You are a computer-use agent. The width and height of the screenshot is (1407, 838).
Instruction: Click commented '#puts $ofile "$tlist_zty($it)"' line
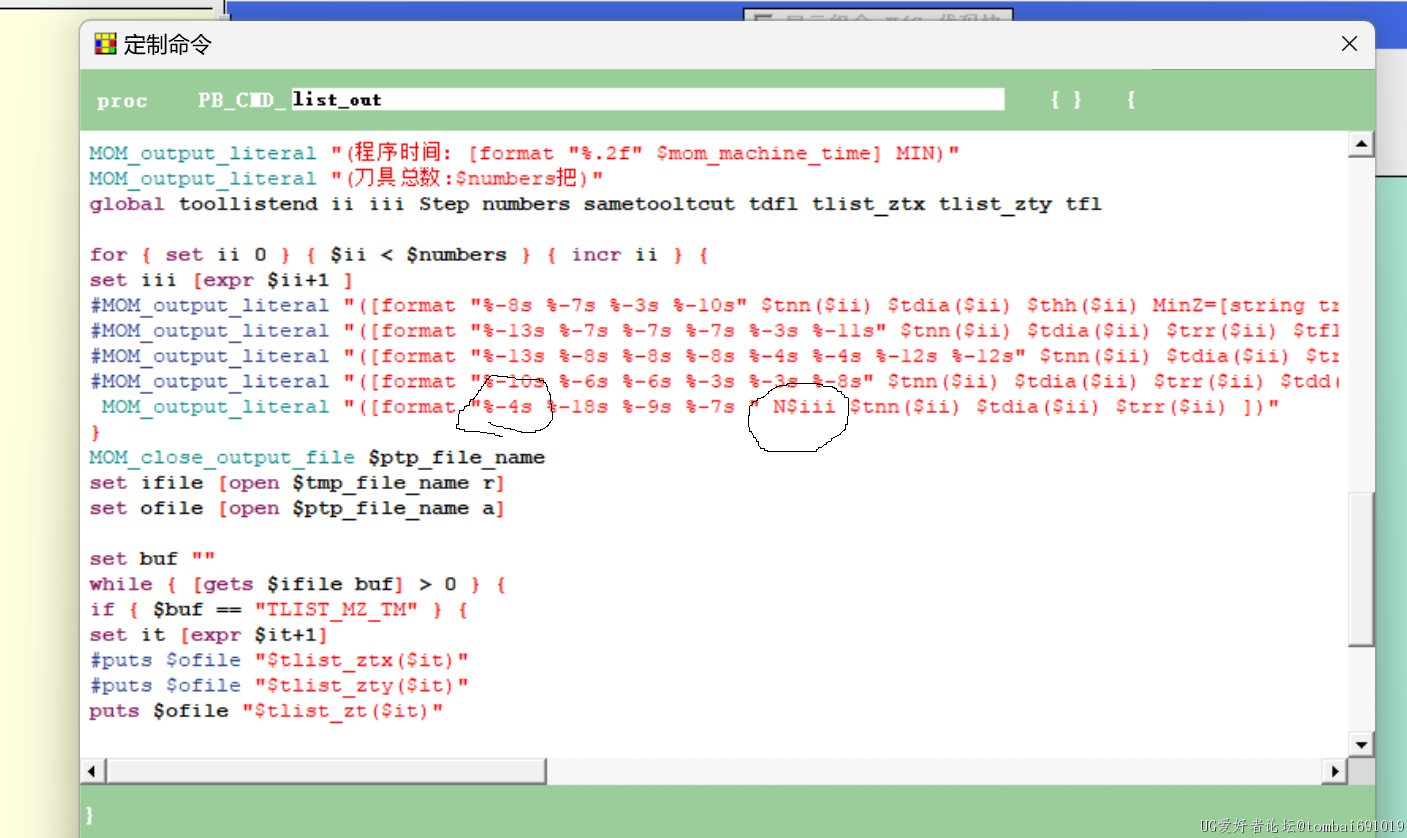pyautogui.click(x=279, y=686)
